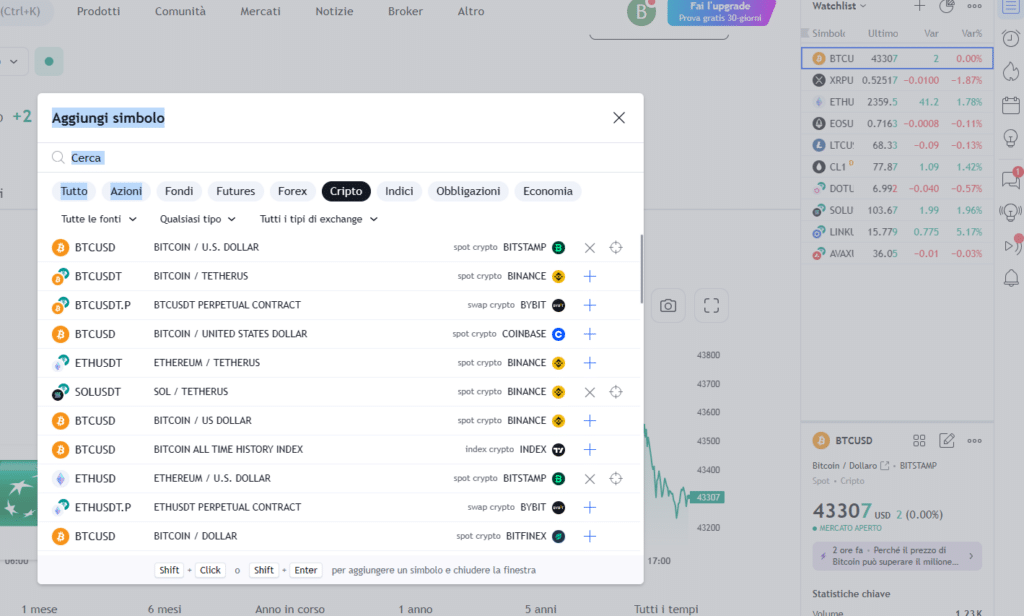The image size is (1024, 616).
Task: Expand the Watchlist title dropdown
Action: pyautogui.click(x=839, y=6)
